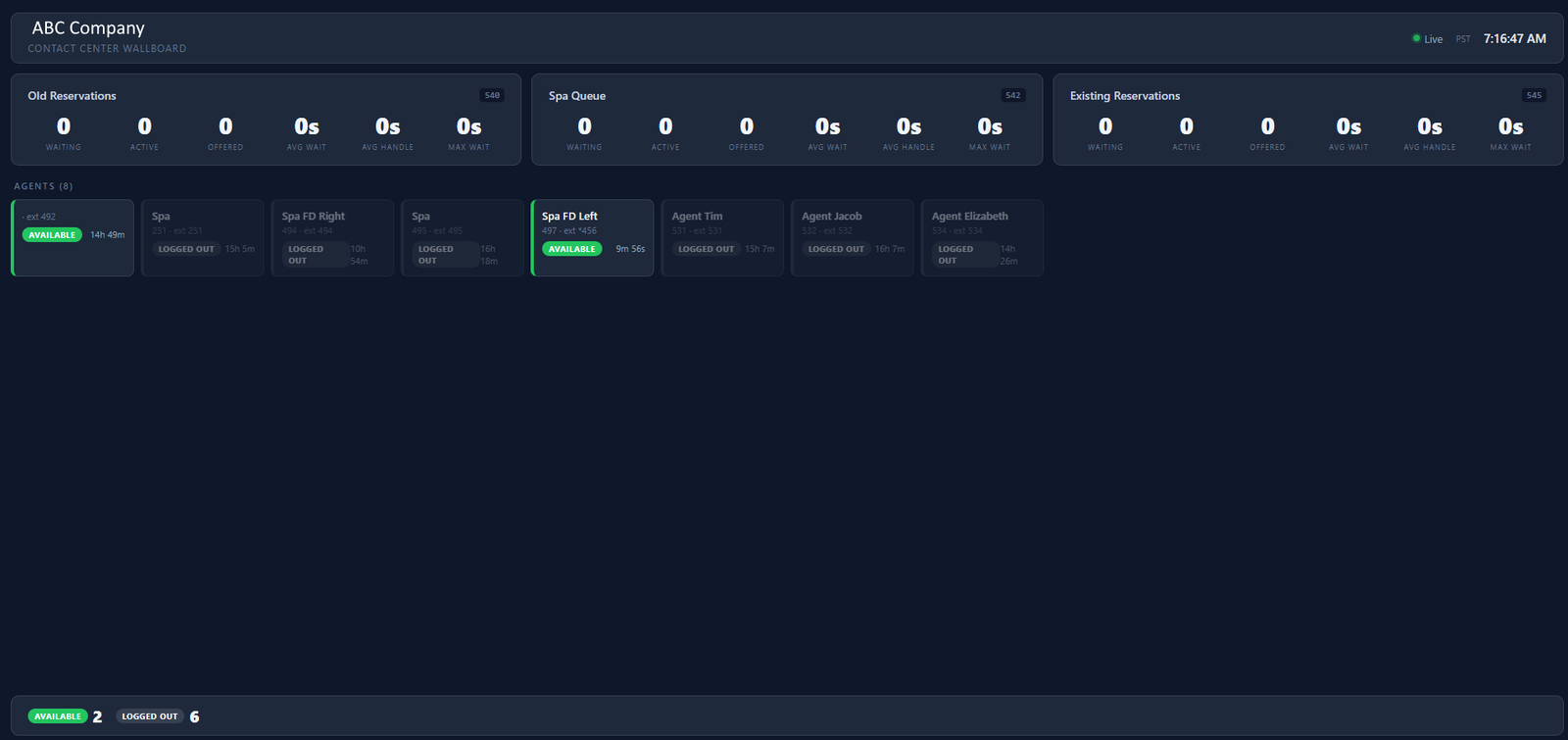Open the Existing Reservations panel title

[1124, 96]
